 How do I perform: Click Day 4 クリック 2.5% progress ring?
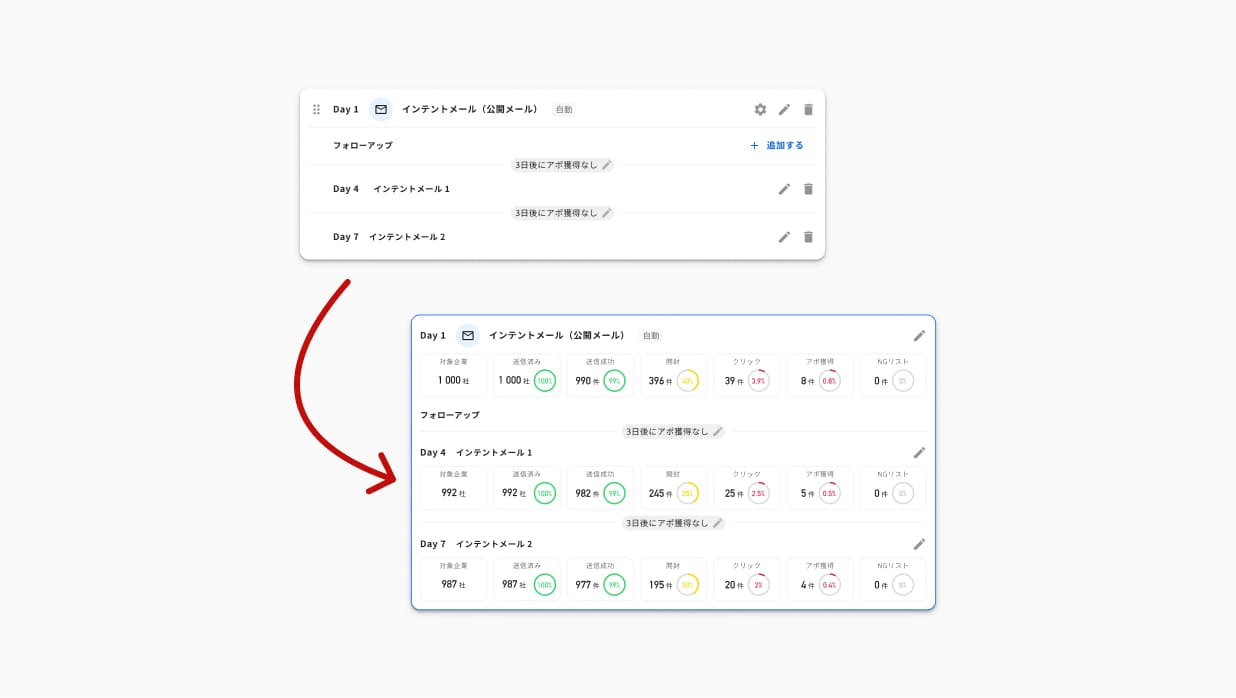coord(759,493)
